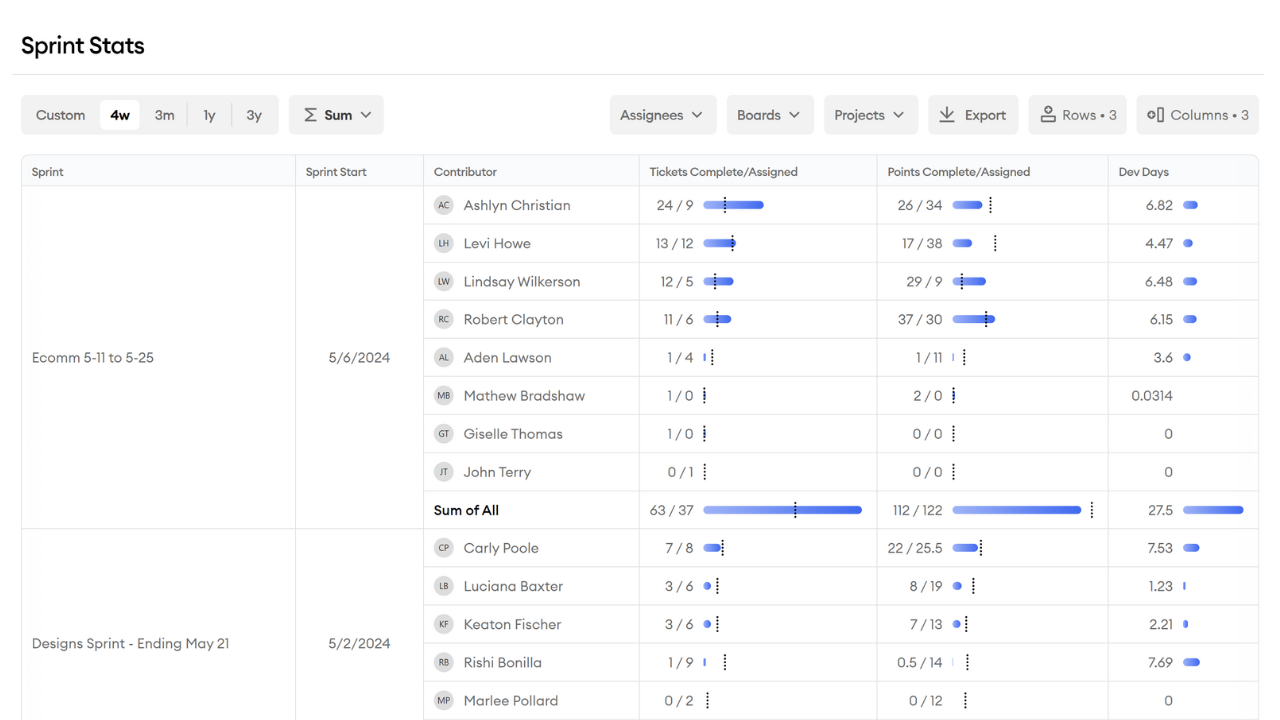Click Robert Clayton's RC avatar
The height and width of the screenshot is (720, 1280).
point(444,319)
